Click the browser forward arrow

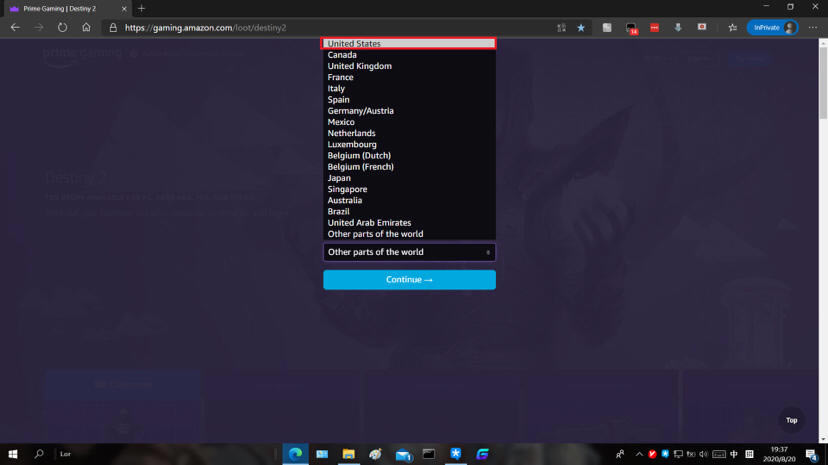pyautogui.click(x=39, y=27)
